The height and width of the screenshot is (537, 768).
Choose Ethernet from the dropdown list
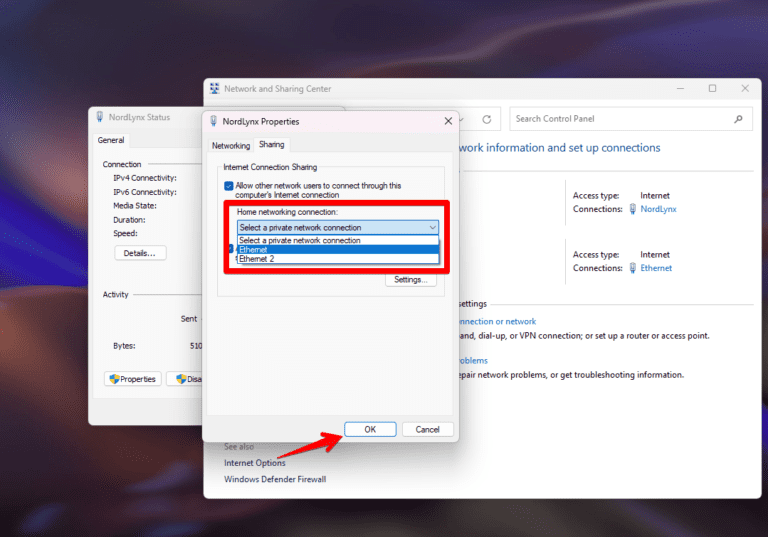coord(338,249)
